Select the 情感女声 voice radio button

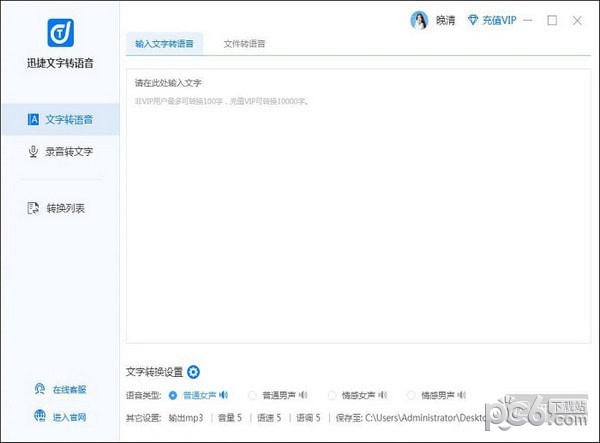tap(332, 395)
